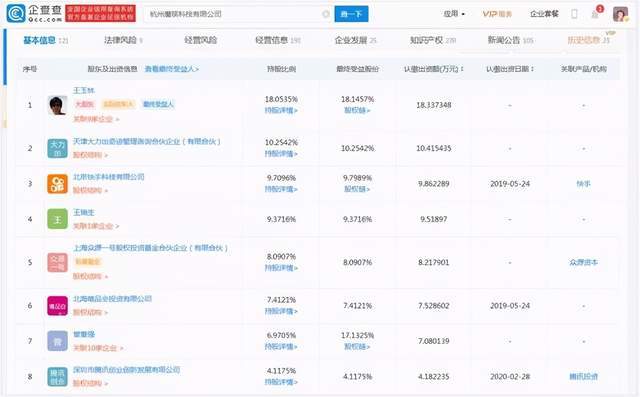Open 持股详情 under 4.1175%
Screen dimensions: 640x397
point(281,382)
